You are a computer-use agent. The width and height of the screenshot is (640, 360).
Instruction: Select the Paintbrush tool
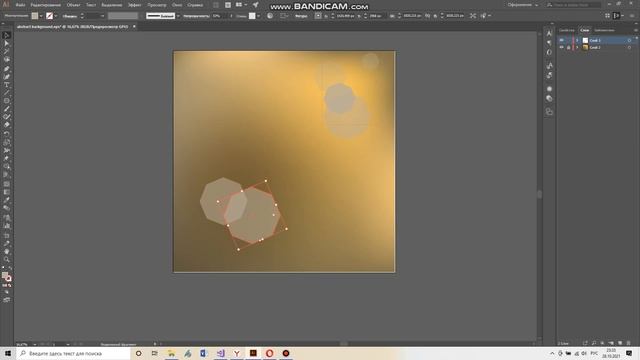6,109
